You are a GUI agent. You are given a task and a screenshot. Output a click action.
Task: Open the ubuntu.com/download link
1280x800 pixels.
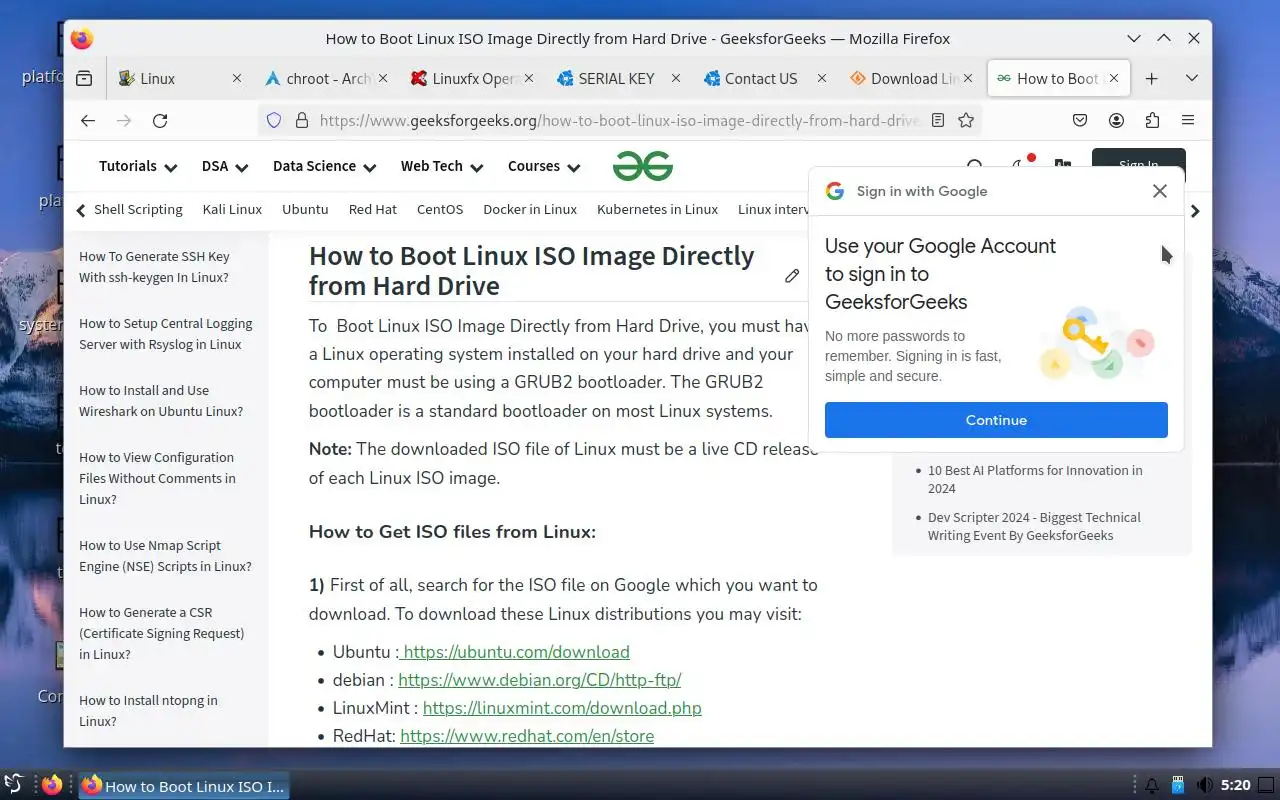coord(514,652)
